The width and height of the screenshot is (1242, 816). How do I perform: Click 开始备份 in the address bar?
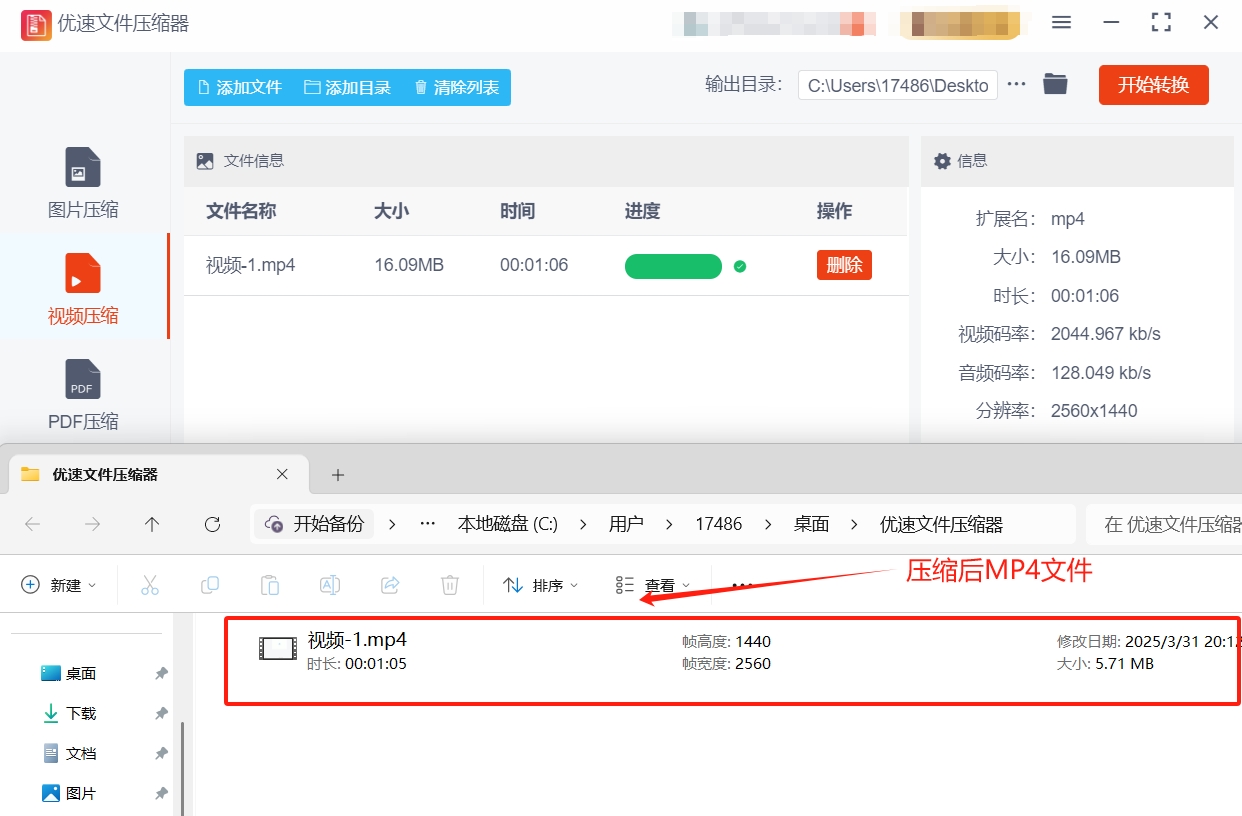316,524
